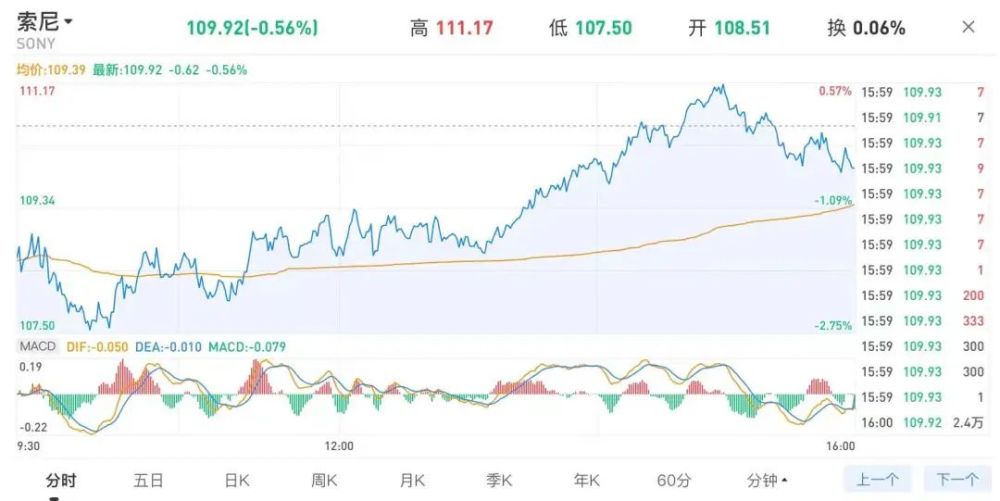Viewport: 1000px width, 501px height.
Task: Click the MACD indicator label
Action: coord(36,346)
